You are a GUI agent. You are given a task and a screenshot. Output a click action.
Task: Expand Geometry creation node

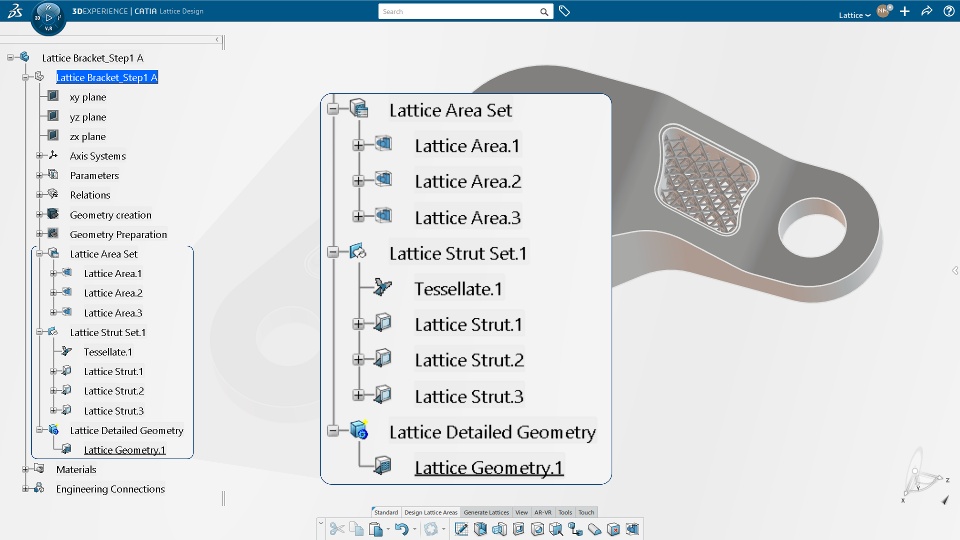click(x=39, y=215)
